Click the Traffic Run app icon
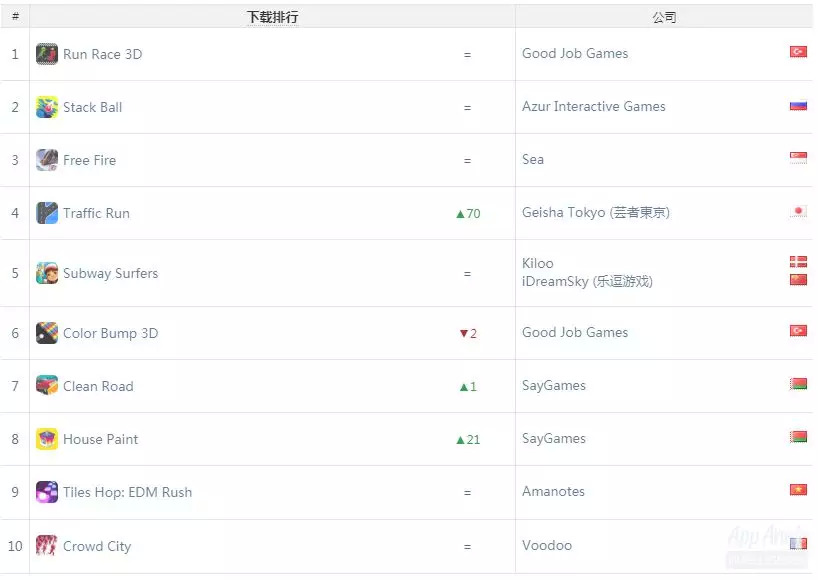Screen dimensions: 818x580 [46, 213]
